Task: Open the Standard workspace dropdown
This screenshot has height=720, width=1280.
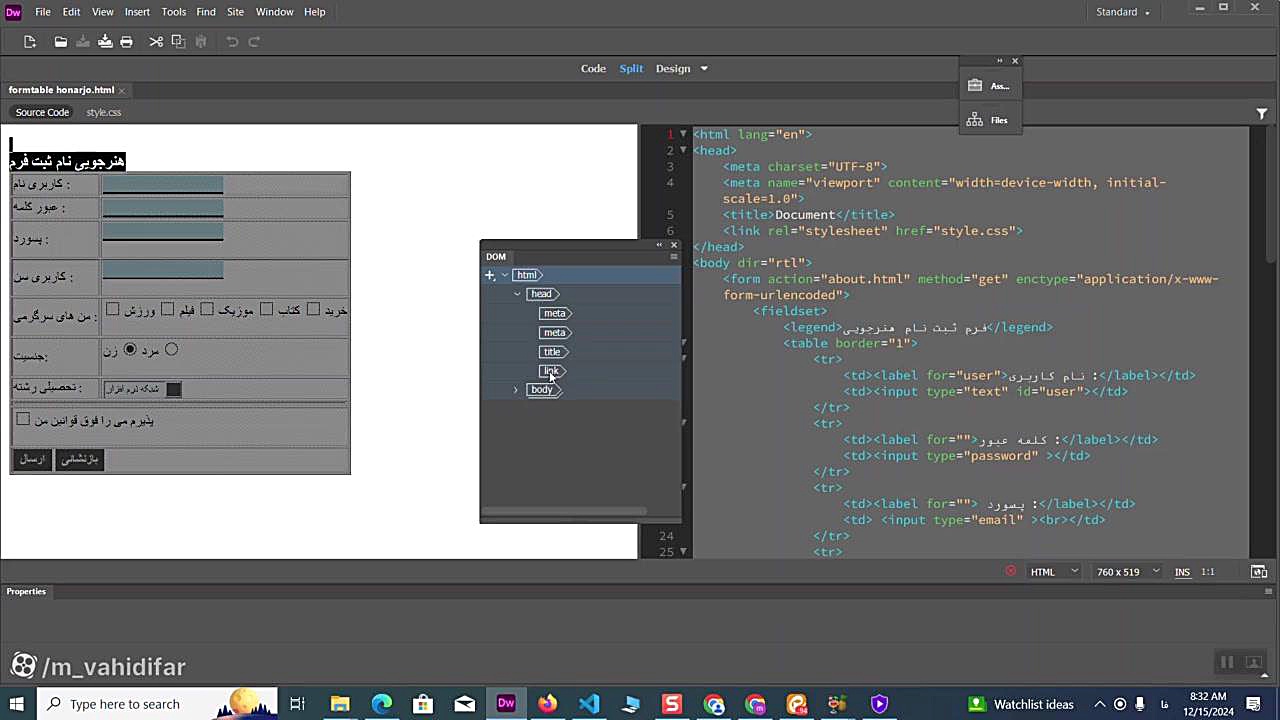Action: point(1123,12)
